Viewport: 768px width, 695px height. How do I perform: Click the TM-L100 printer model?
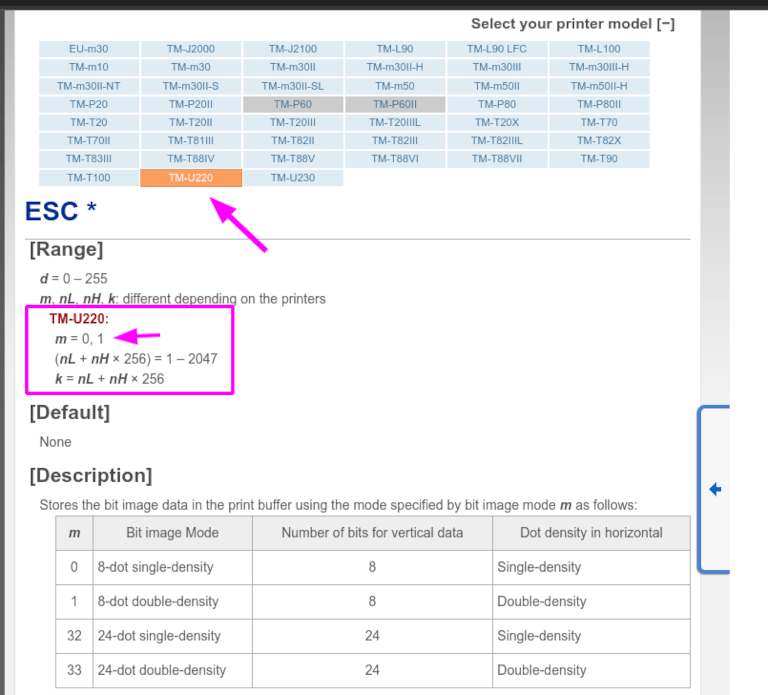point(599,48)
